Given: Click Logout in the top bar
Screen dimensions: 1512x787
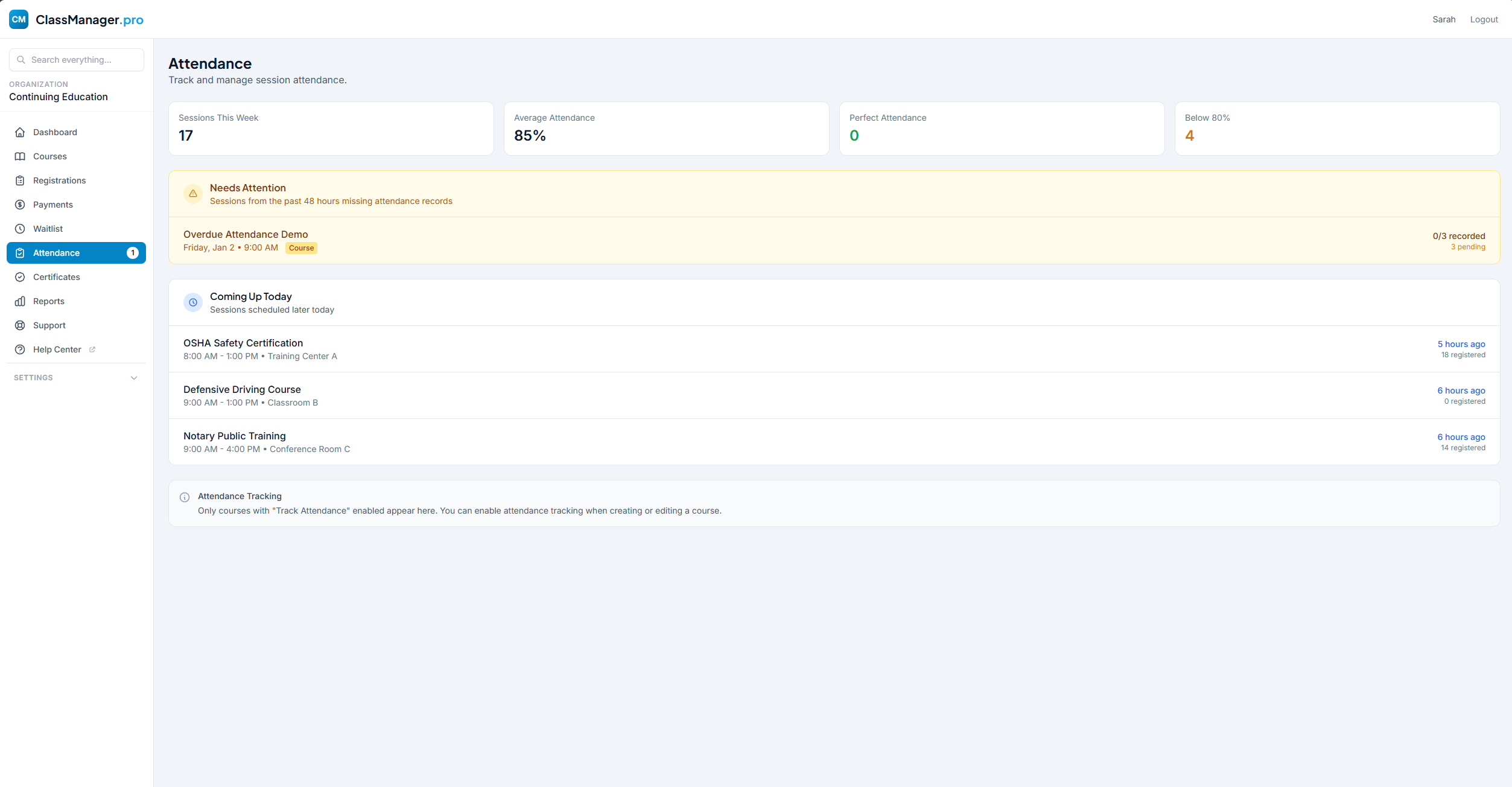Looking at the screenshot, I should tap(1484, 19).
